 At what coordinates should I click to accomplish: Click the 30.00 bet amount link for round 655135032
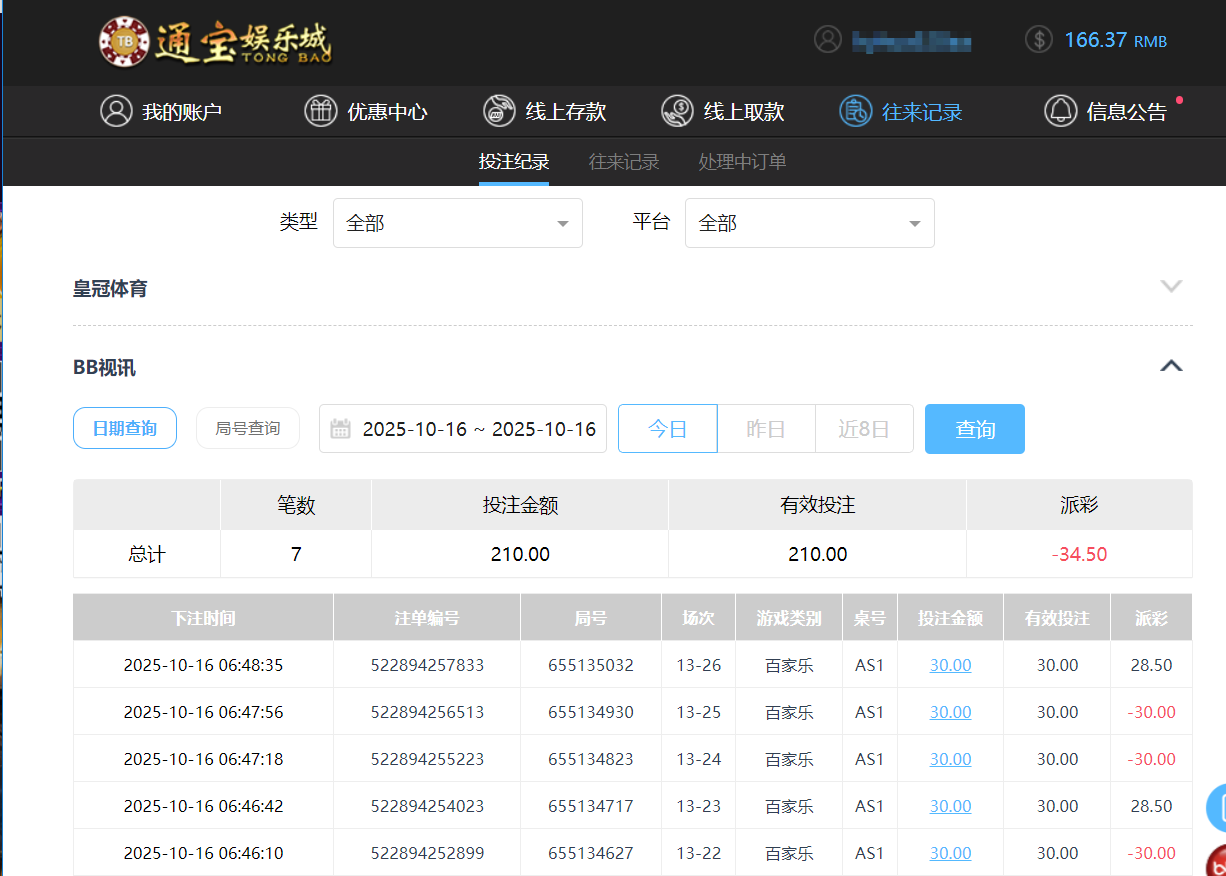(x=949, y=664)
